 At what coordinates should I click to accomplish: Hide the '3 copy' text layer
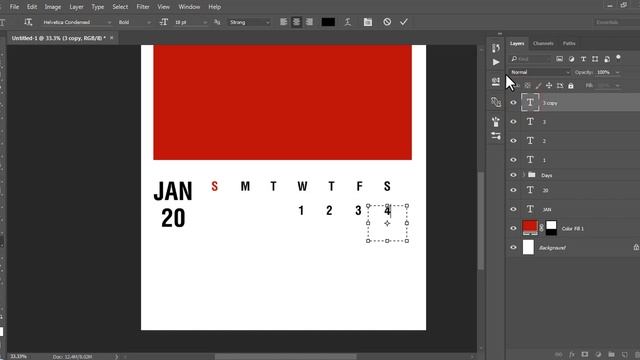(513, 103)
